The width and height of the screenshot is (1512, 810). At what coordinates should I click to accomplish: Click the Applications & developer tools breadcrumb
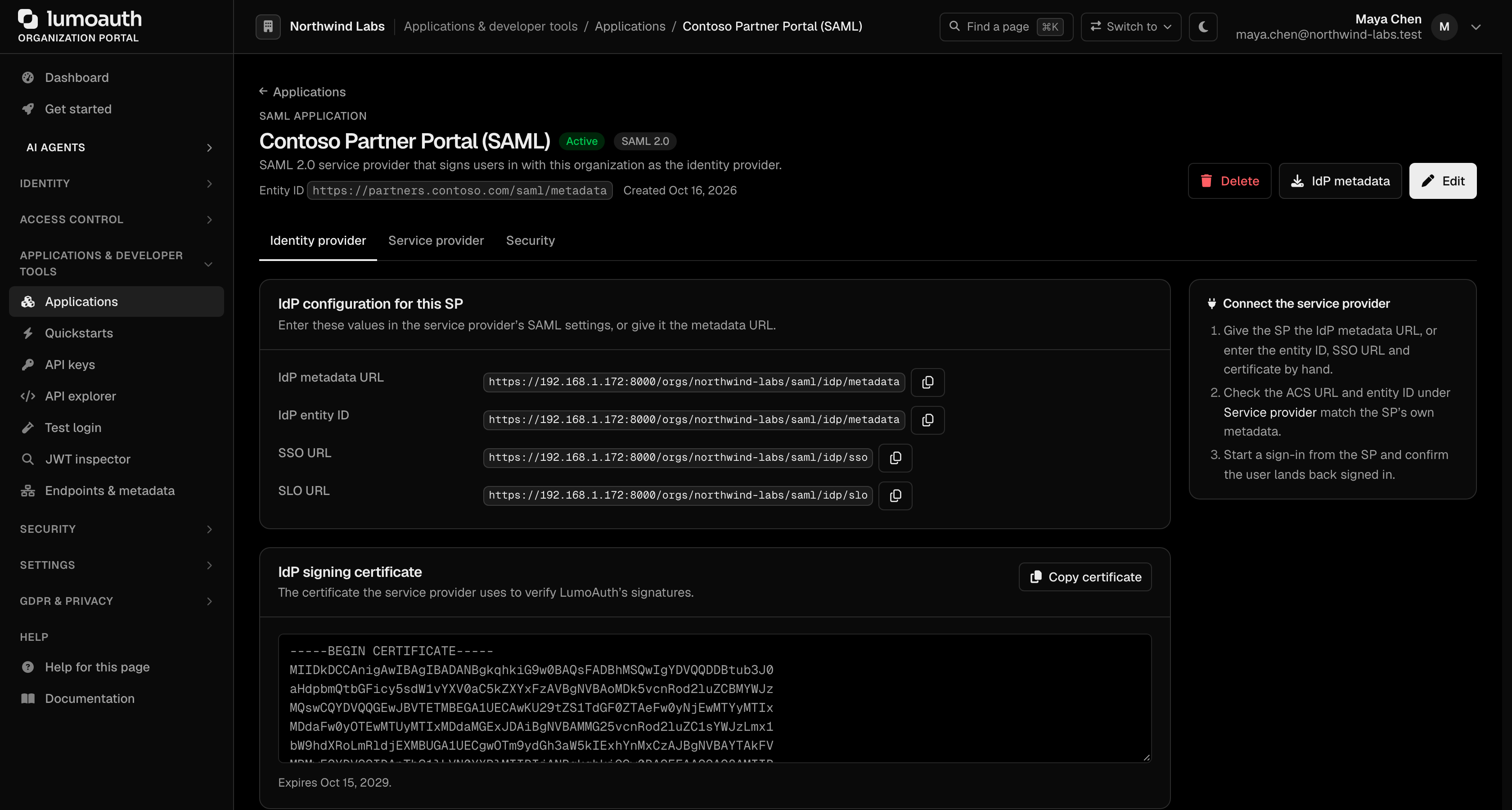coord(490,27)
